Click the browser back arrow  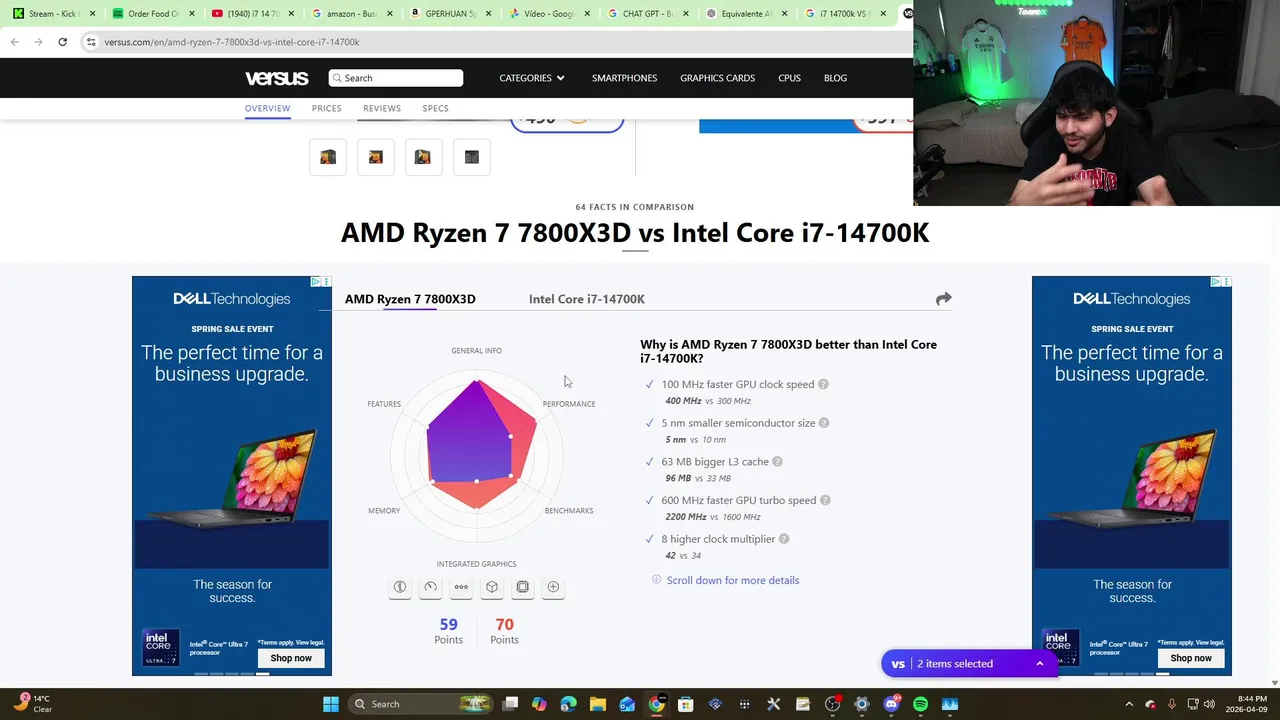[14, 42]
